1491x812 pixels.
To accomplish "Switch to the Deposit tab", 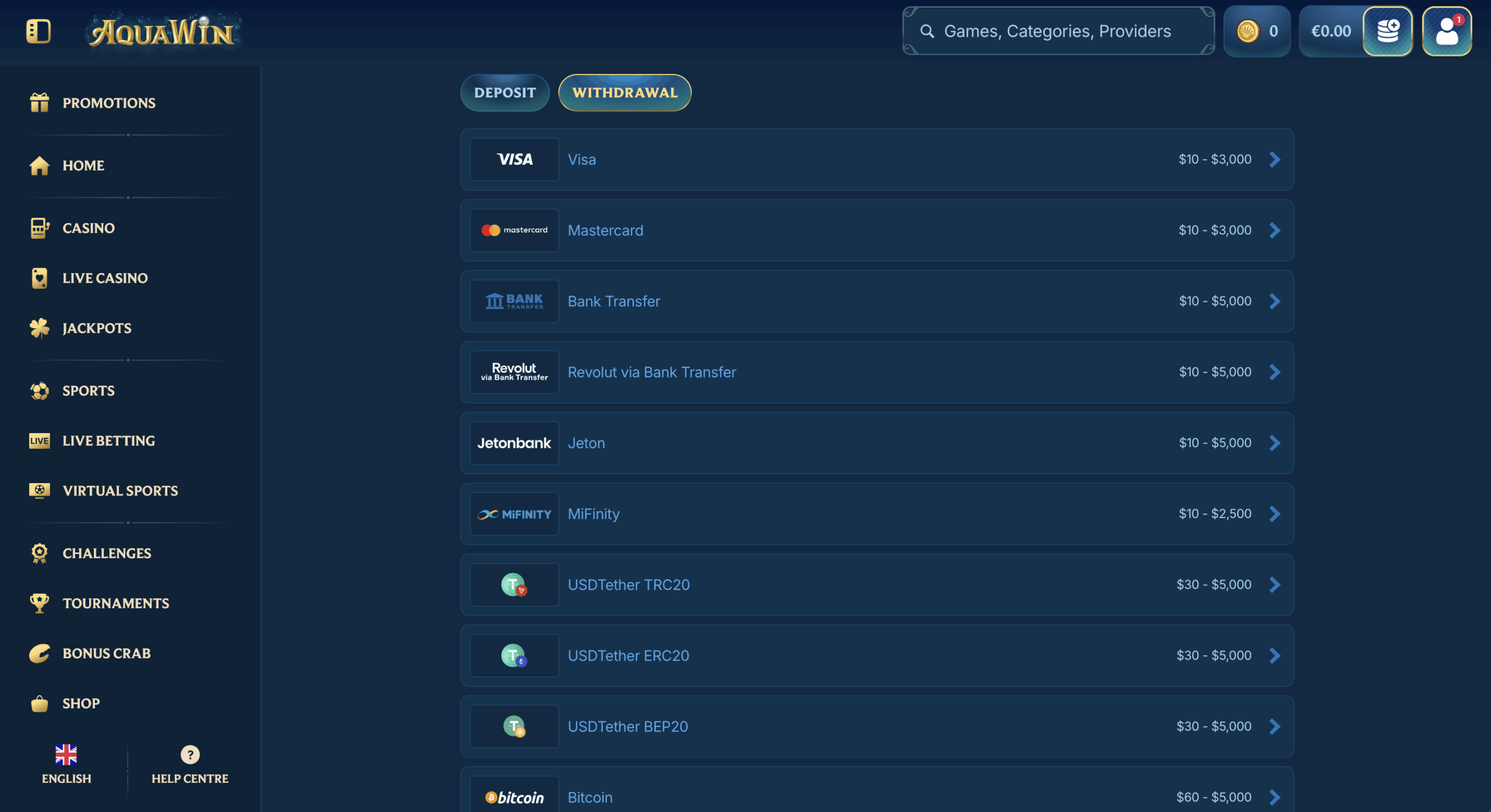I will pos(505,93).
